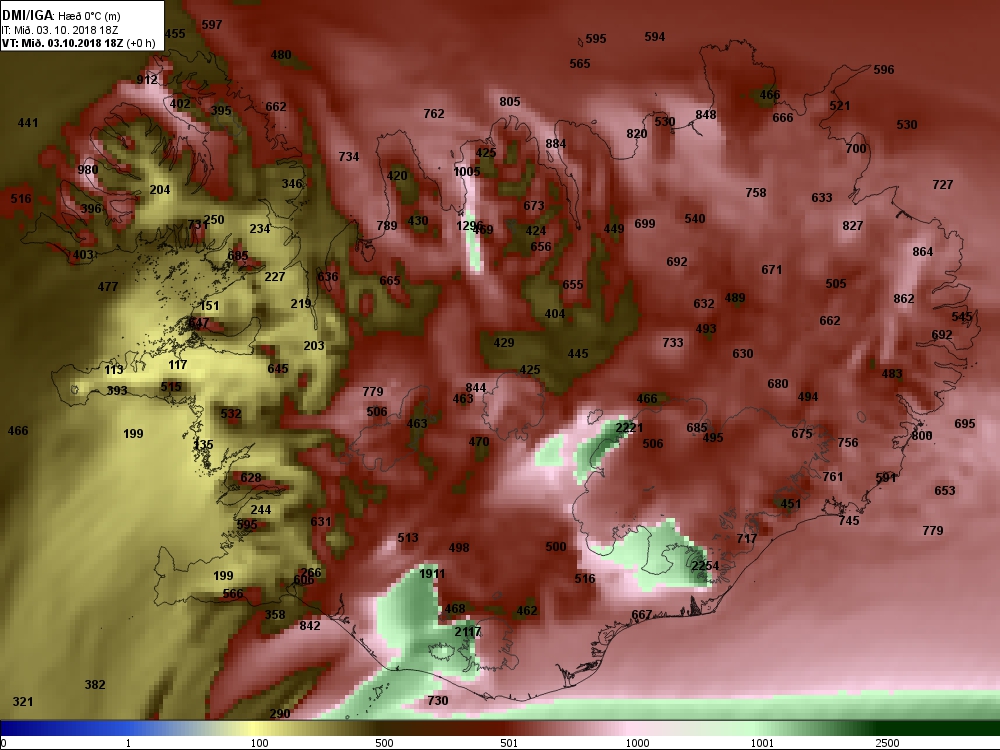Click the map value 2117
This screenshot has width=1000, height=750.
467,631
